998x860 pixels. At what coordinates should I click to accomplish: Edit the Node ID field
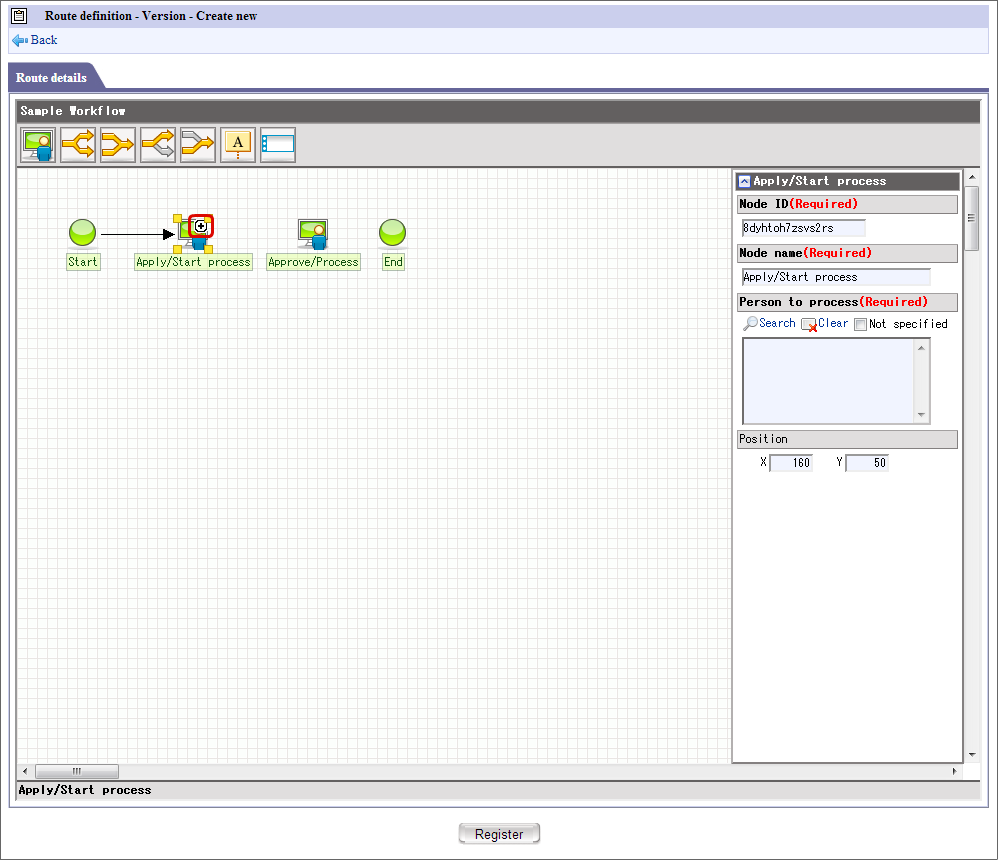pos(803,228)
